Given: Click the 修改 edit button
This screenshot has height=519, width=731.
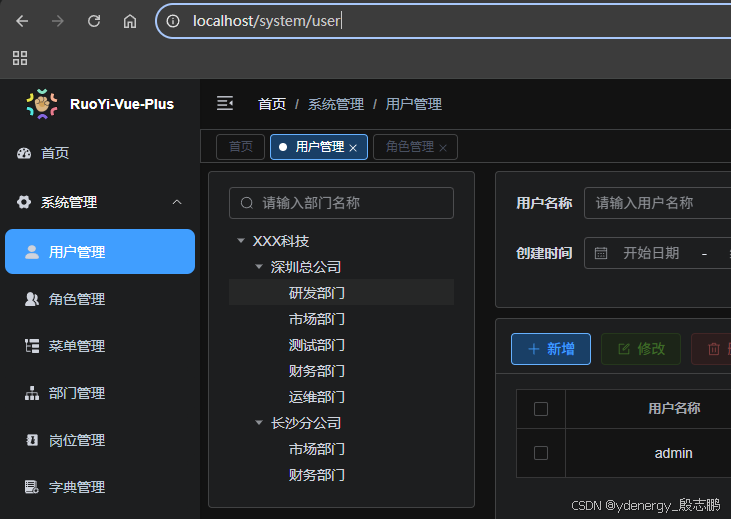Looking at the screenshot, I should [x=641, y=349].
